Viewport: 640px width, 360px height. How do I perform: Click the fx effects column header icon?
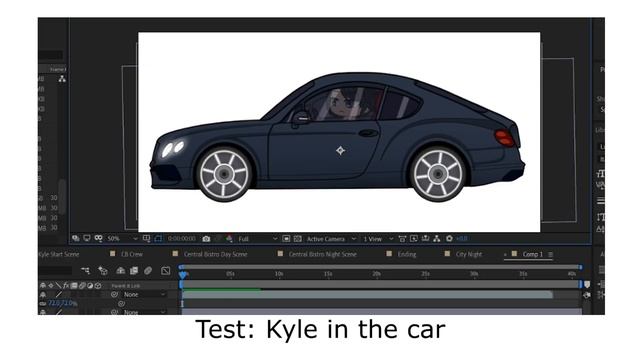point(66,286)
